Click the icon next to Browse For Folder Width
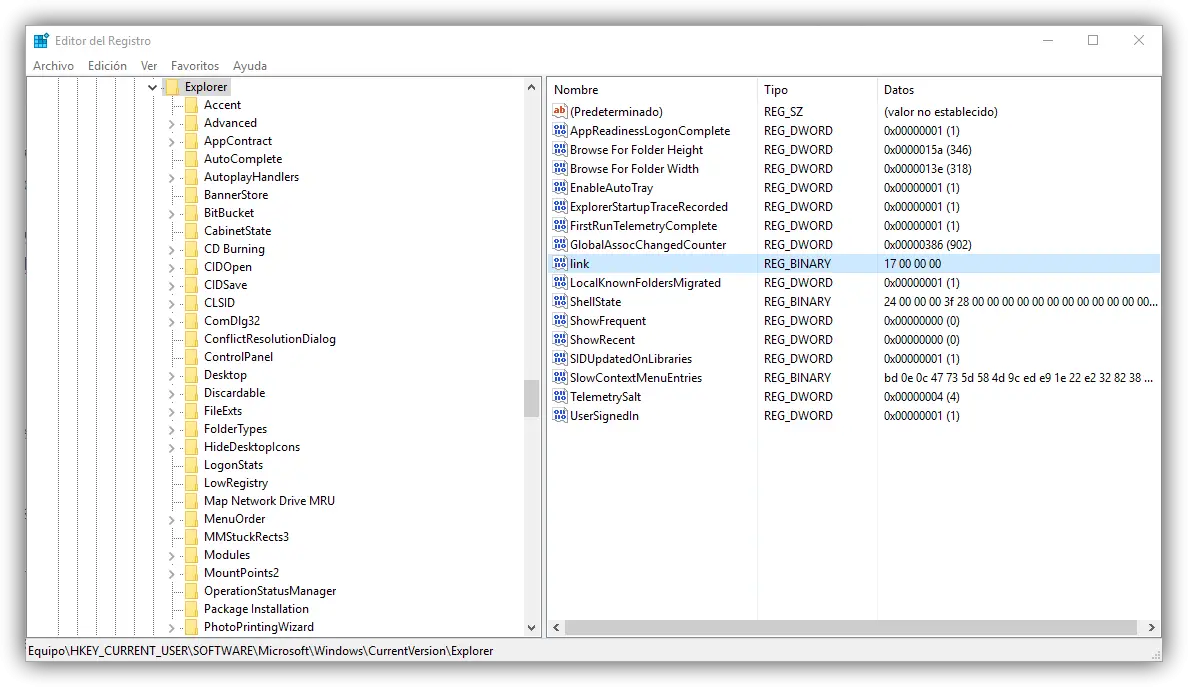1188x687 pixels. coord(560,168)
